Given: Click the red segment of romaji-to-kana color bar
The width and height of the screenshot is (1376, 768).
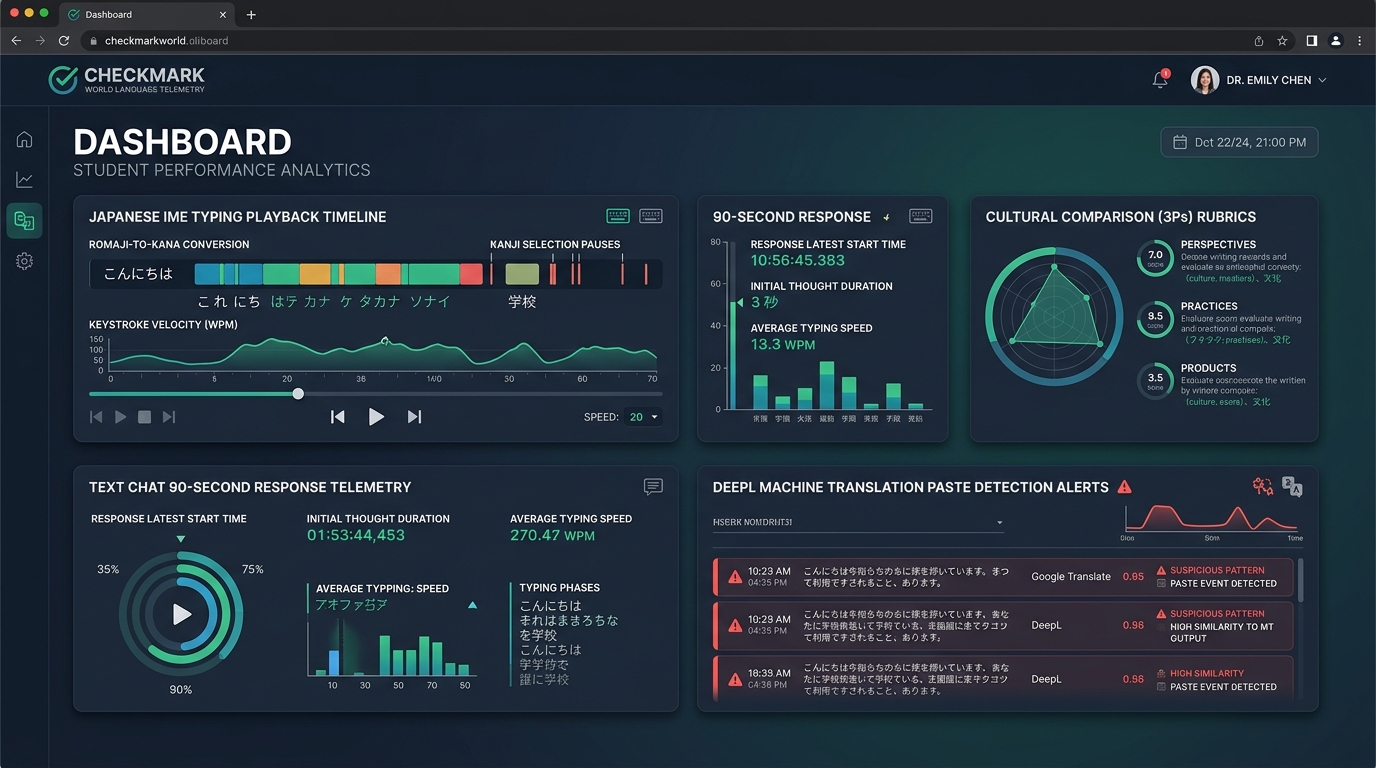Looking at the screenshot, I should point(471,274).
